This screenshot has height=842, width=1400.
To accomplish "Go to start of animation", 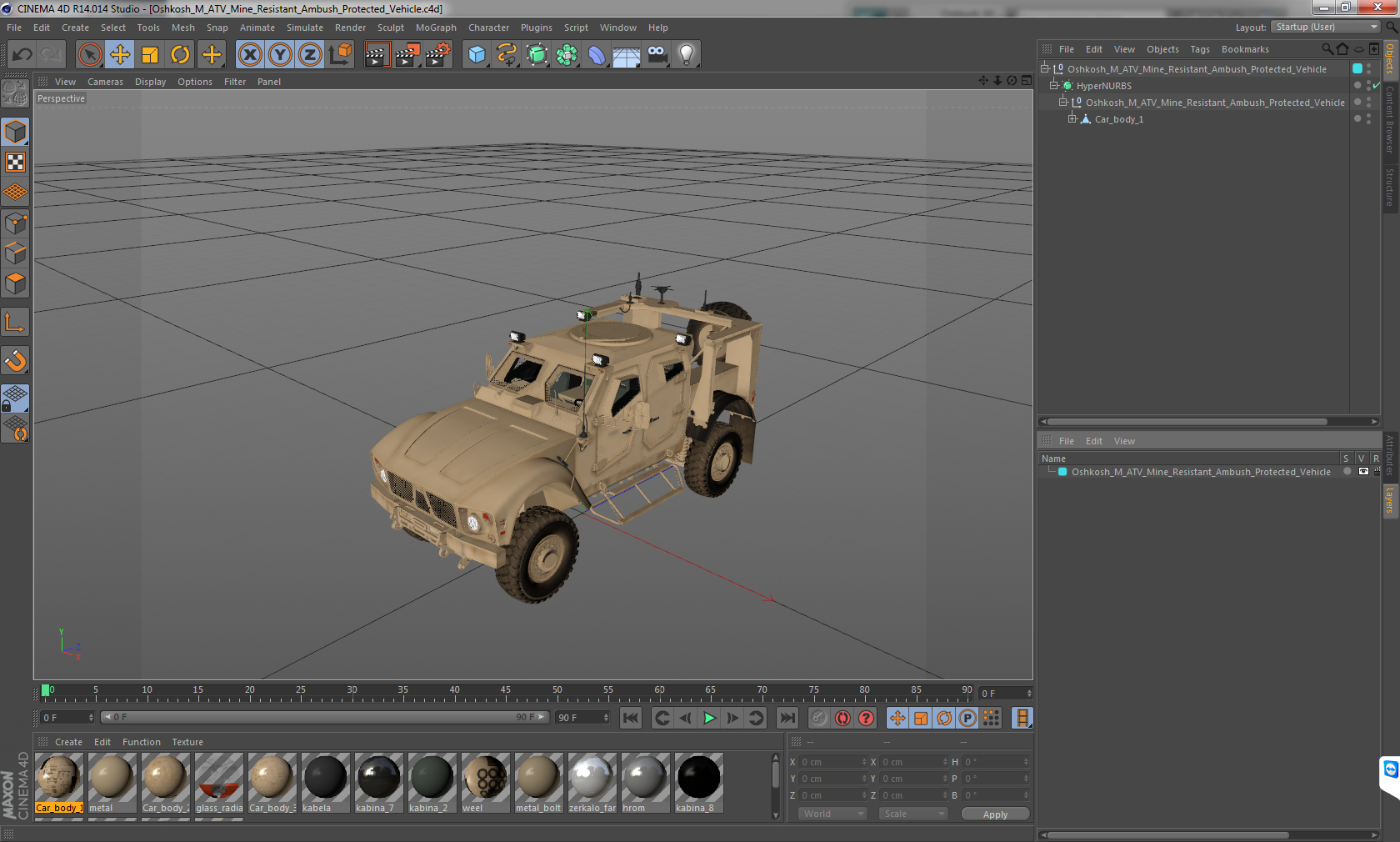I will (x=631, y=718).
